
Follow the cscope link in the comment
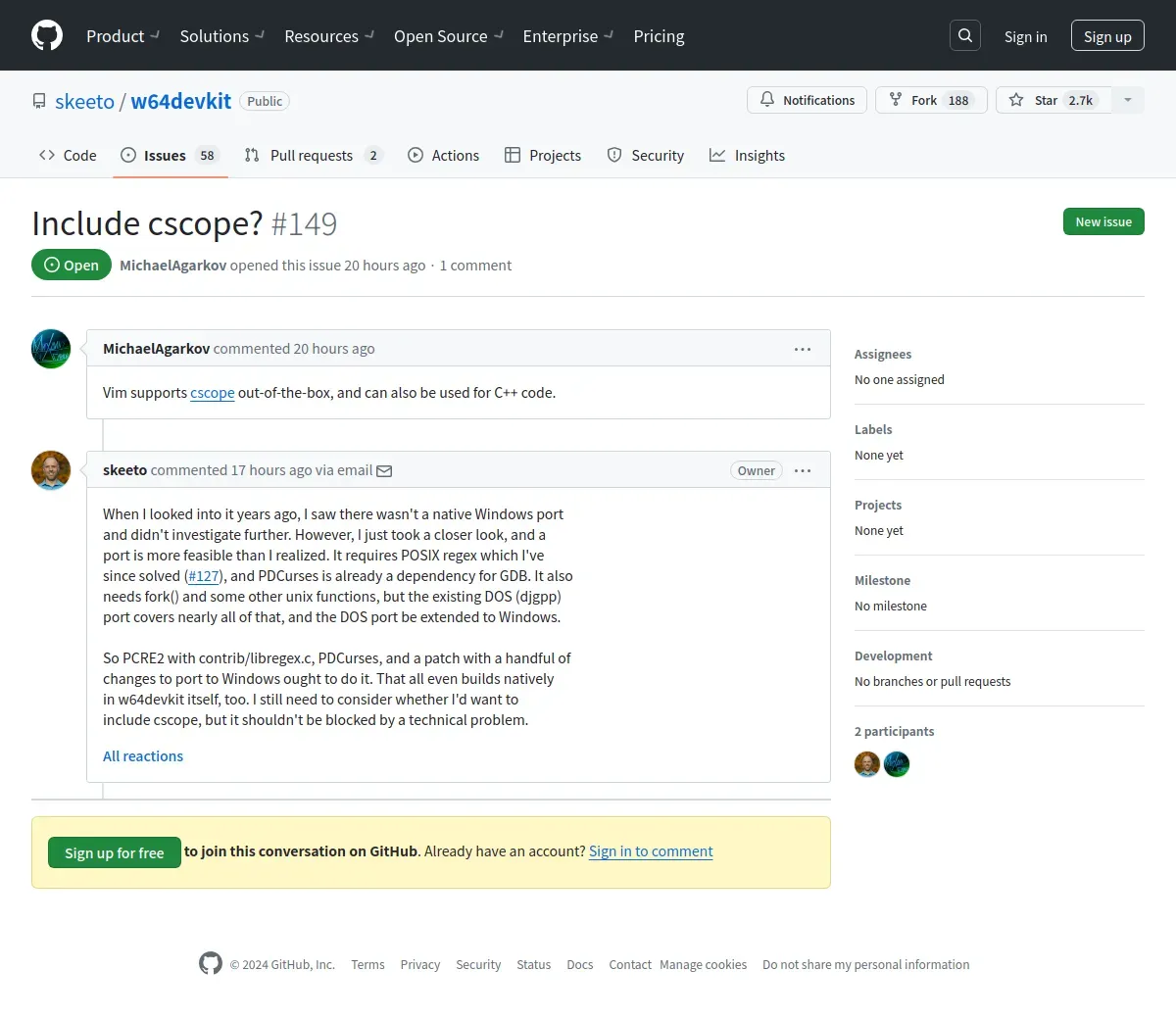213,392
